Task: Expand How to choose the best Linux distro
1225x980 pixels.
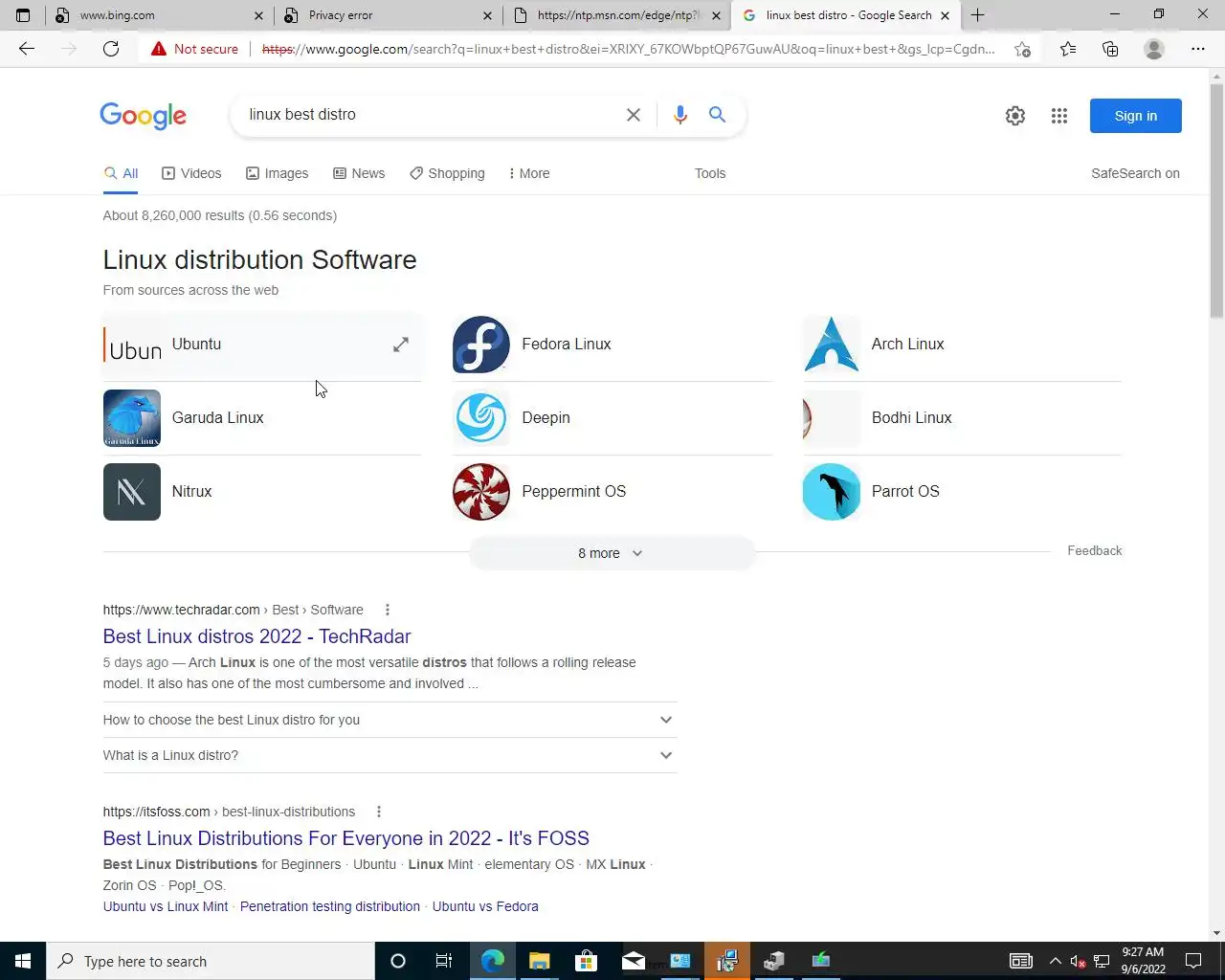Action: coord(389,720)
